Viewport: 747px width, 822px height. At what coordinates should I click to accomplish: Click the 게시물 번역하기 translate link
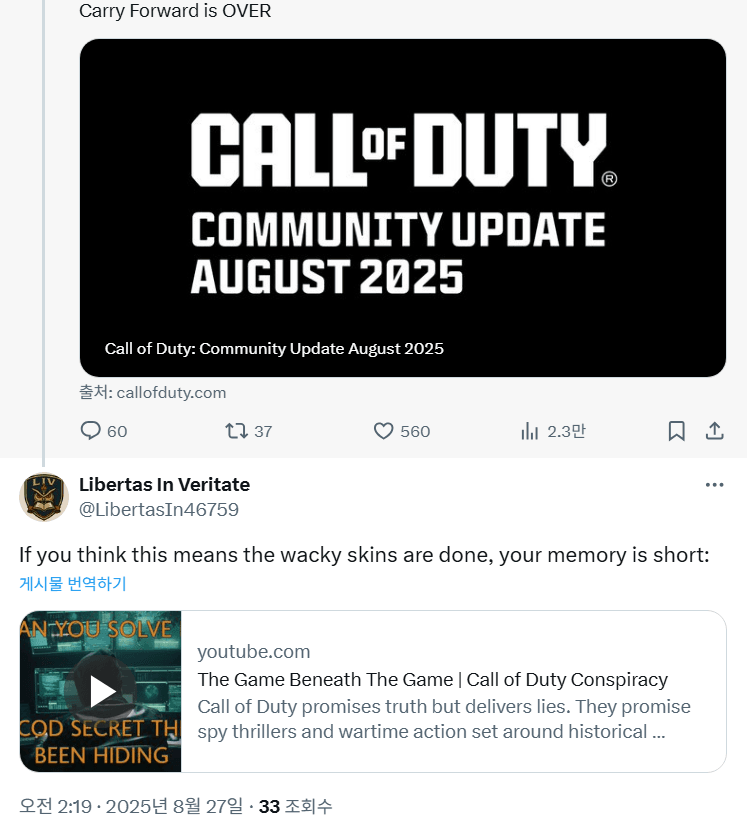[x=73, y=583]
